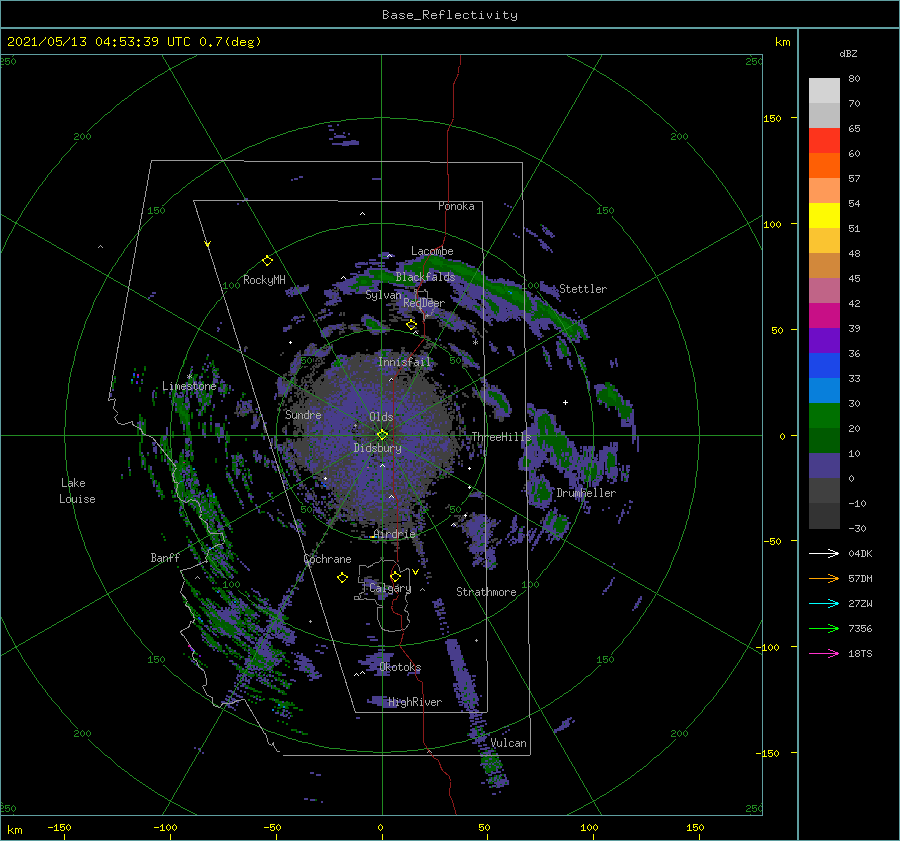Click the Drumheller label
The height and width of the screenshot is (841, 900).
[x=586, y=493]
